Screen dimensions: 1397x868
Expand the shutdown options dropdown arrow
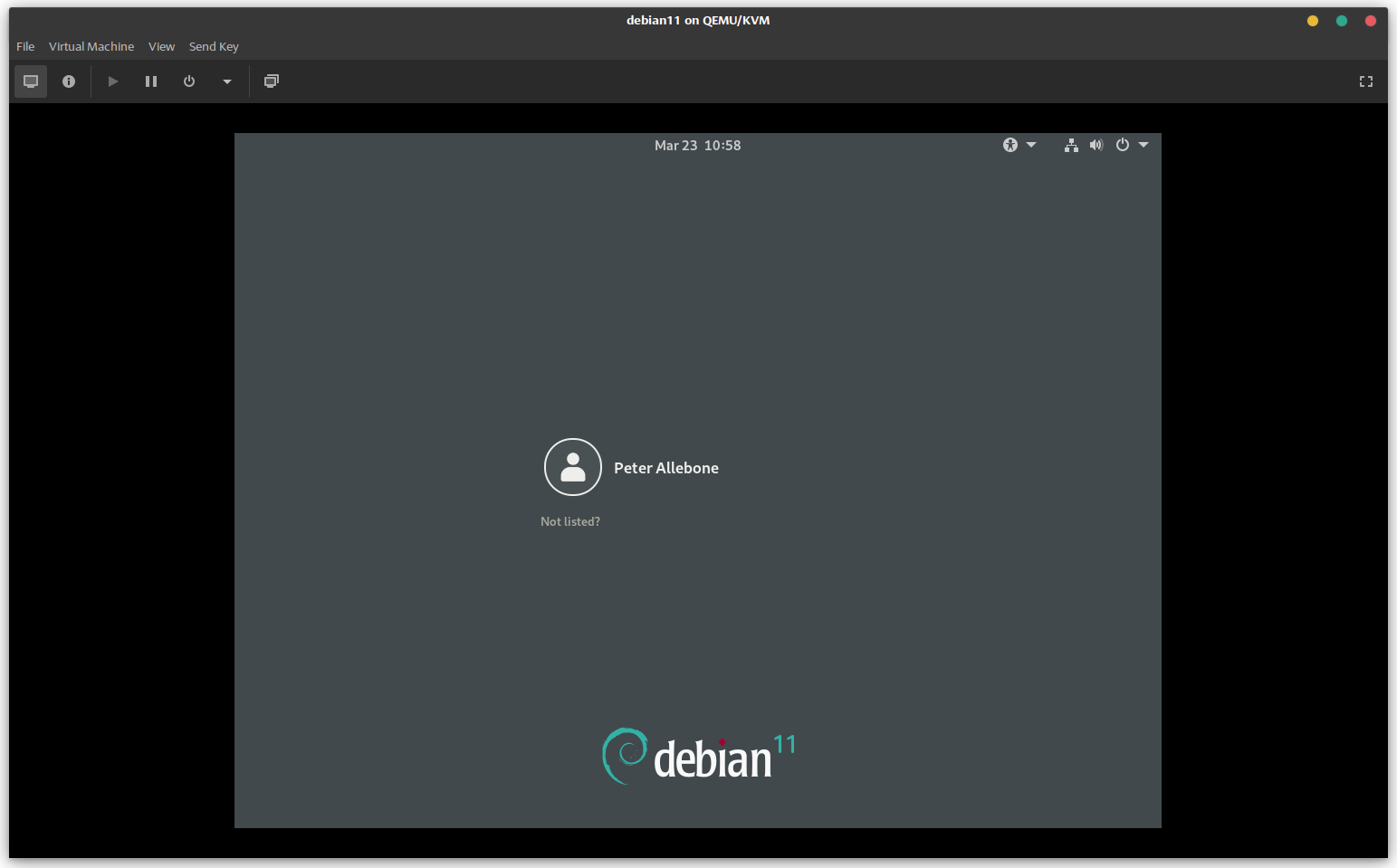pos(227,81)
